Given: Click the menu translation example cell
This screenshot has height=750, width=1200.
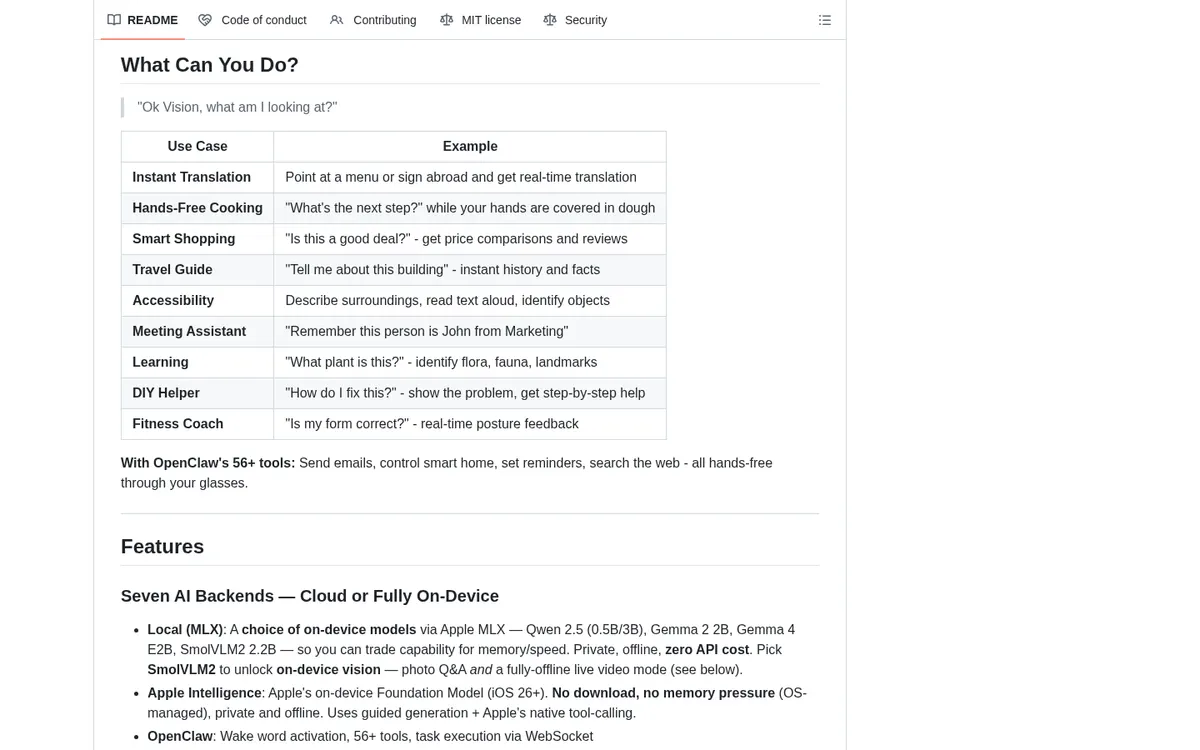Looking at the screenshot, I should tap(470, 177).
